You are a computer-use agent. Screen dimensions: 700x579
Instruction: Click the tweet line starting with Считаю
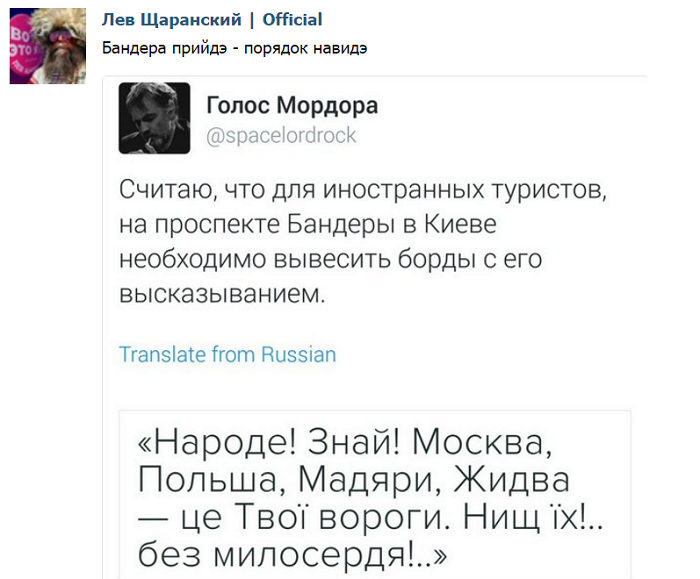[363, 187]
